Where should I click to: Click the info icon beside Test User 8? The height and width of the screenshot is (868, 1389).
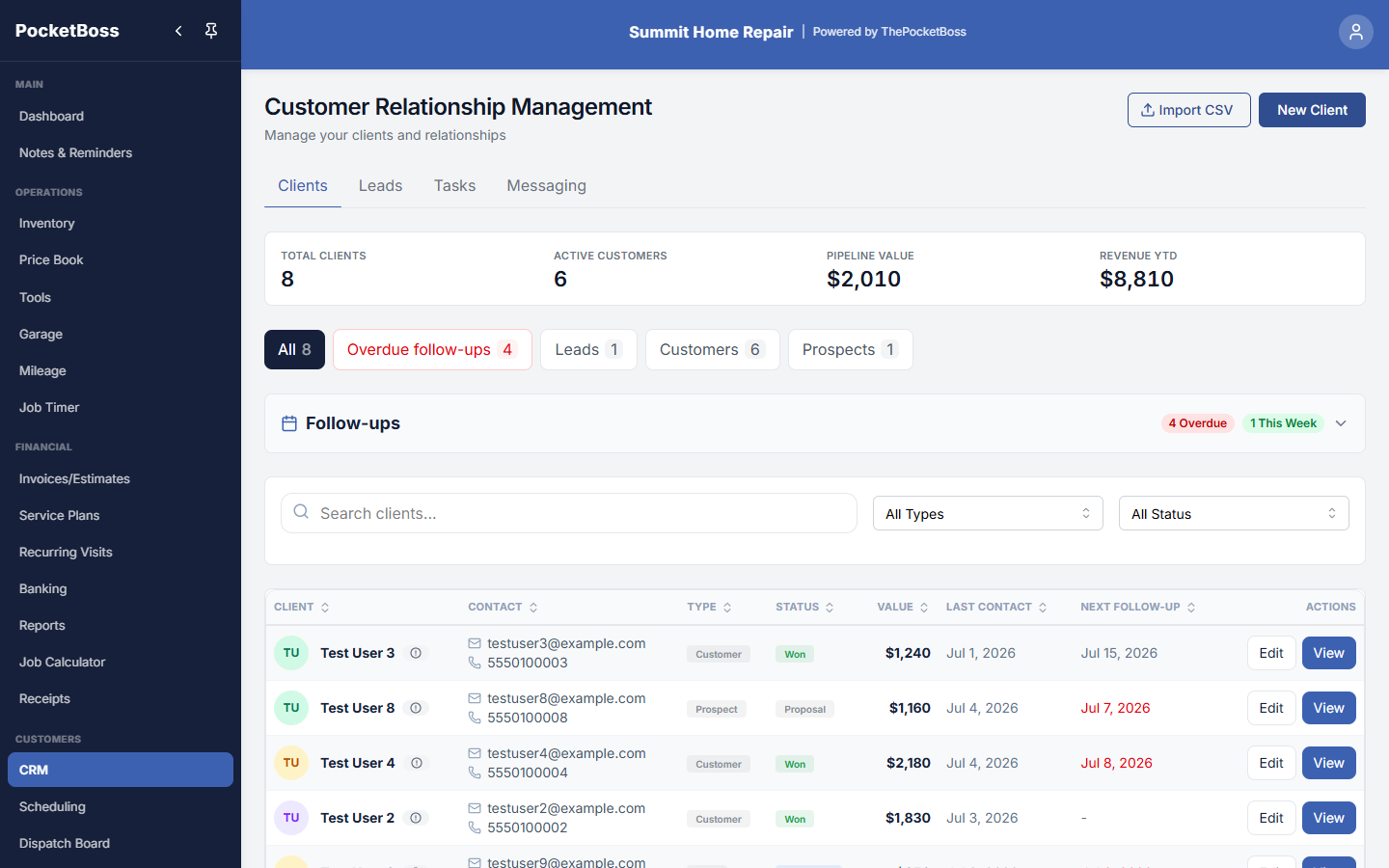click(x=416, y=708)
